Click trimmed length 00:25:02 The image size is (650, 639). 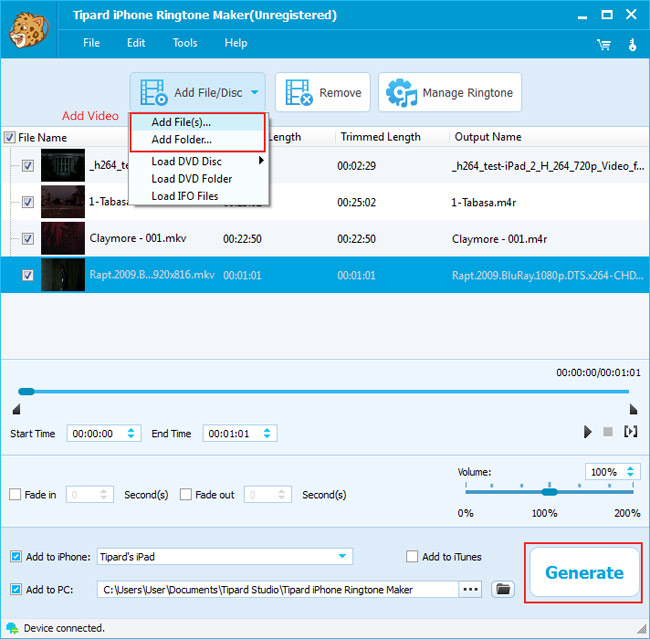tap(356, 202)
